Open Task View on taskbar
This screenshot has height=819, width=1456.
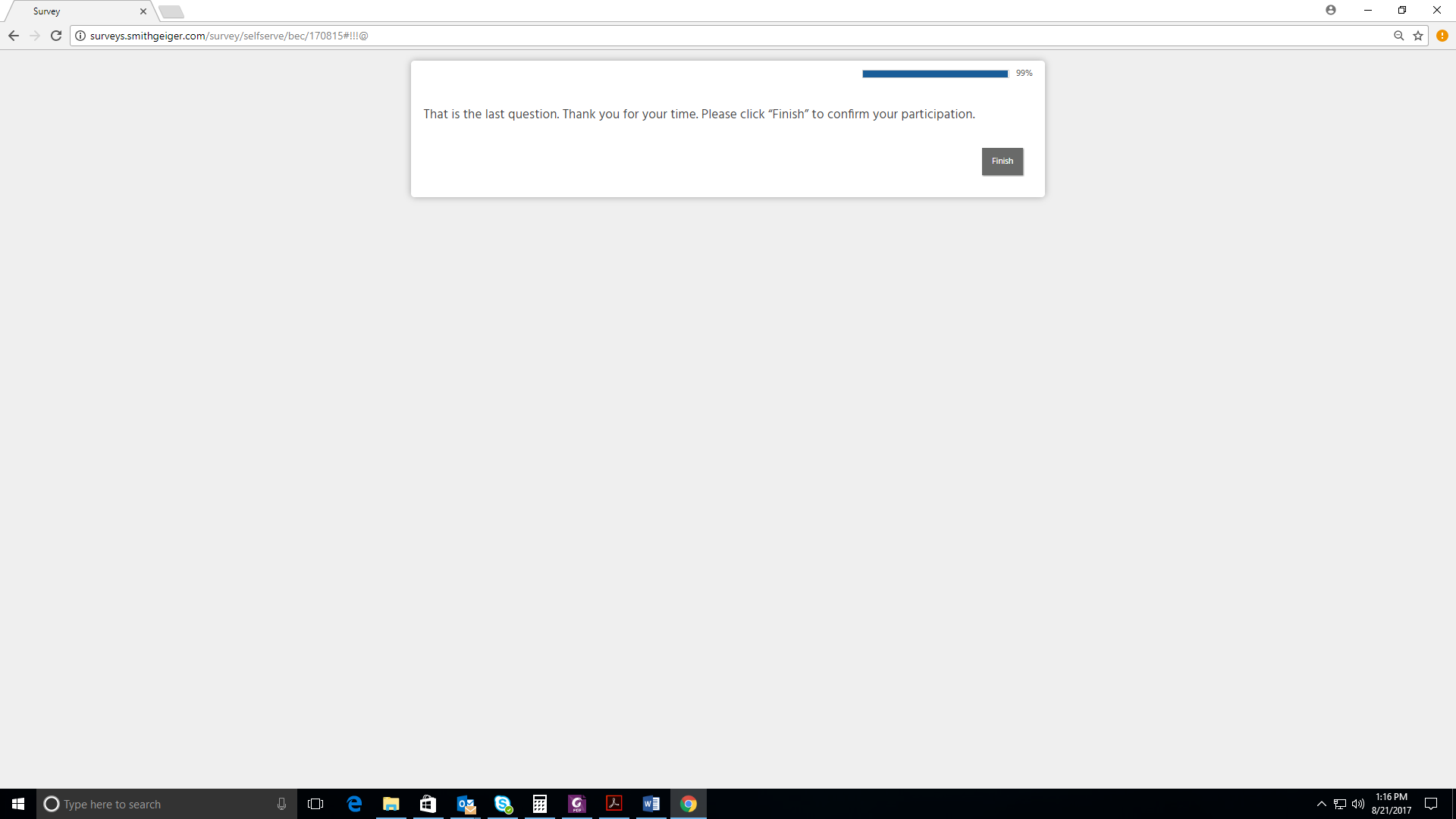tap(315, 804)
